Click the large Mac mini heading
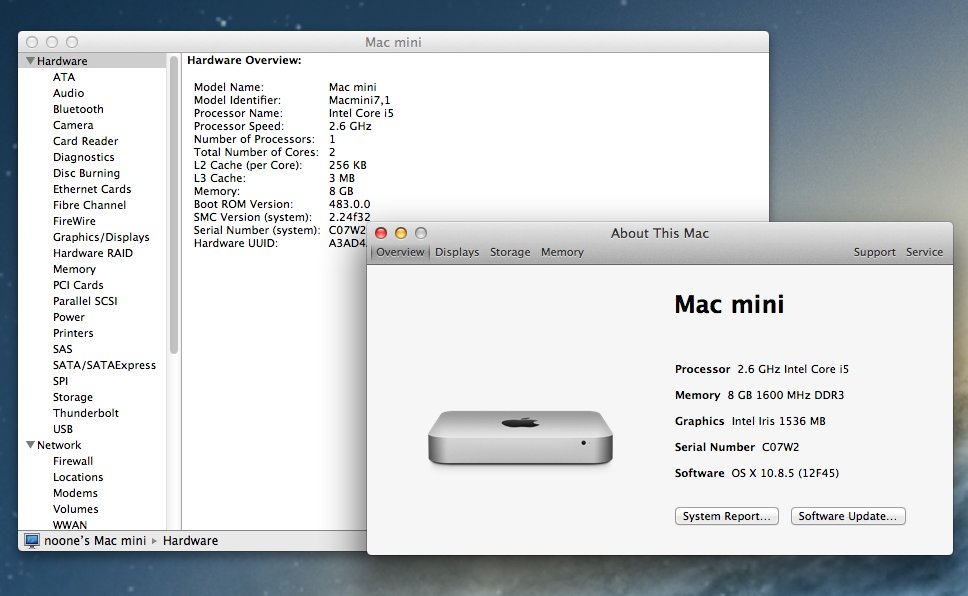This screenshot has width=968, height=596. 729,304
